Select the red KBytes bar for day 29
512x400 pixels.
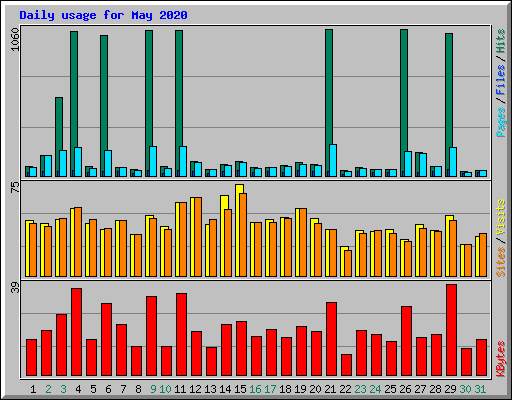451,330
